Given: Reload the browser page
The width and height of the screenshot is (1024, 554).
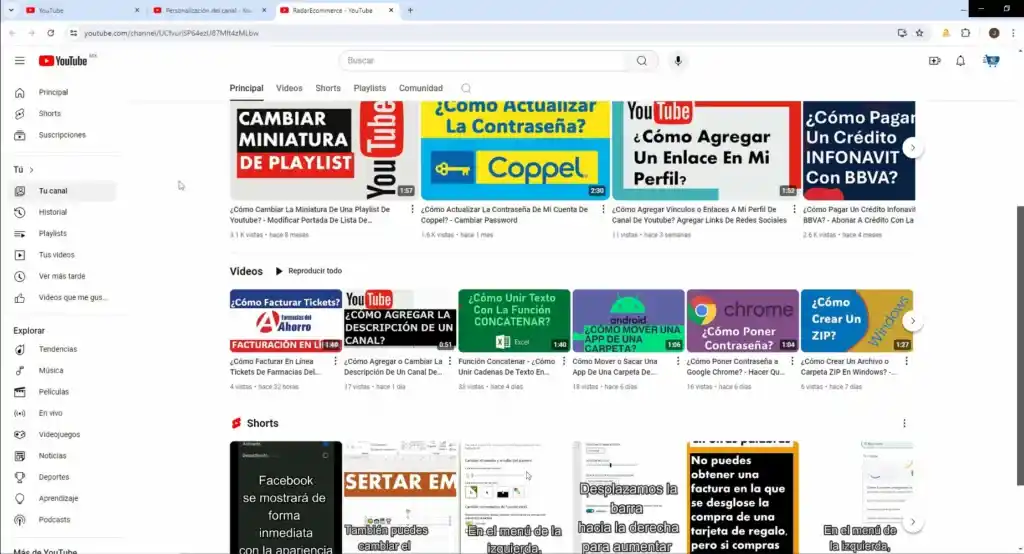Looking at the screenshot, I should tap(50, 33).
